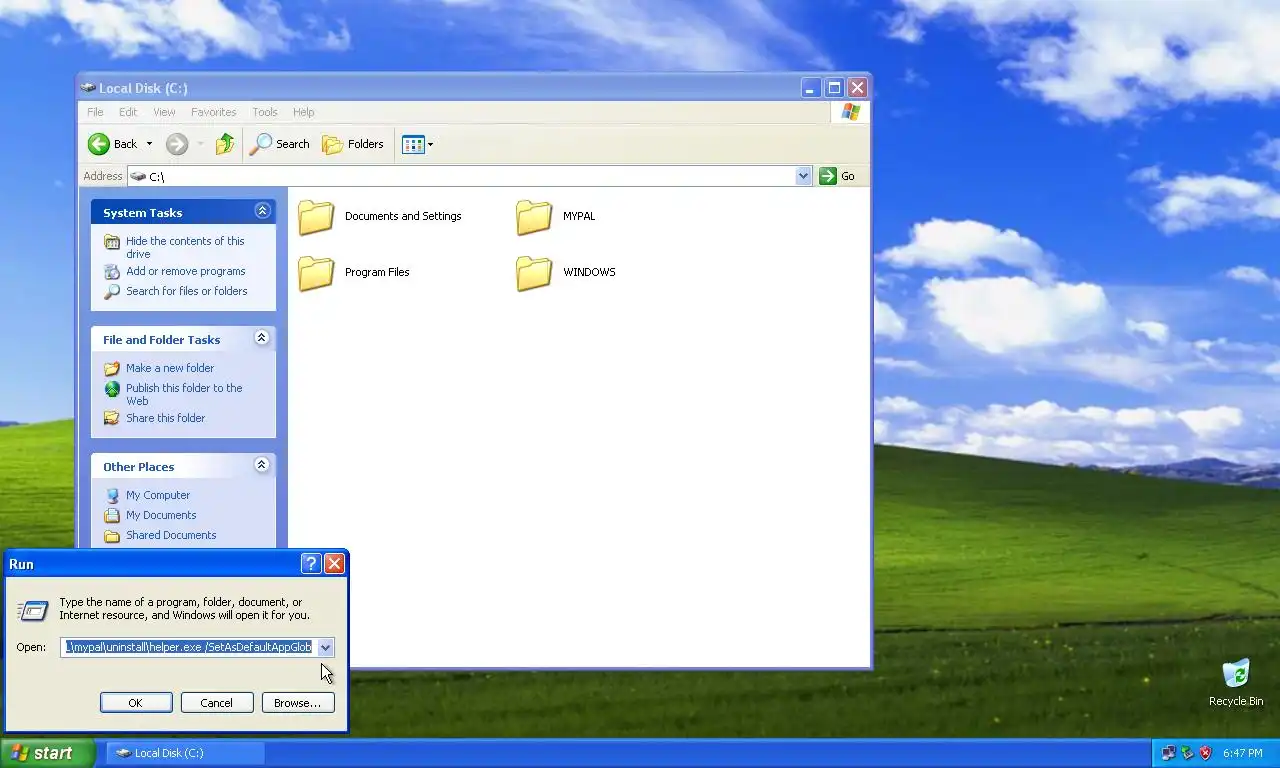Open the File menu
The image size is (1280, 768).
click(x=95, y=112)
